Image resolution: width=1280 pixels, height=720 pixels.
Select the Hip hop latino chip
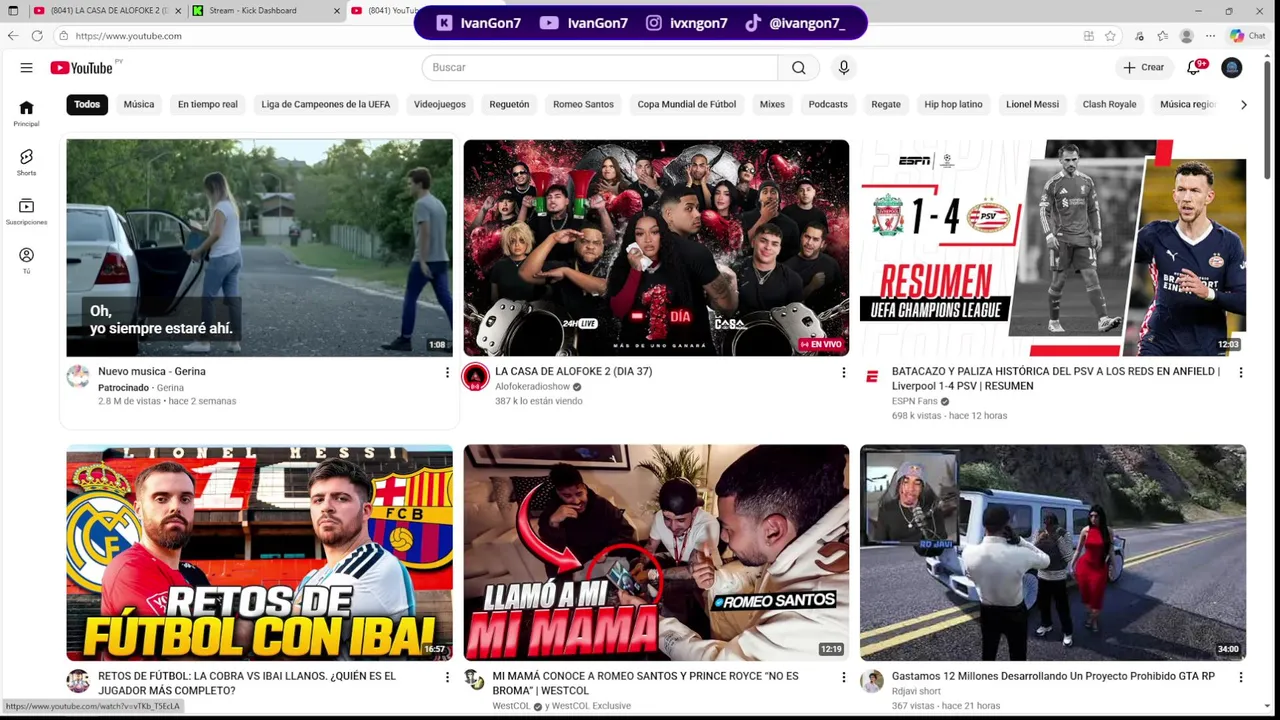pyautogui.click(x=953, y=104)
